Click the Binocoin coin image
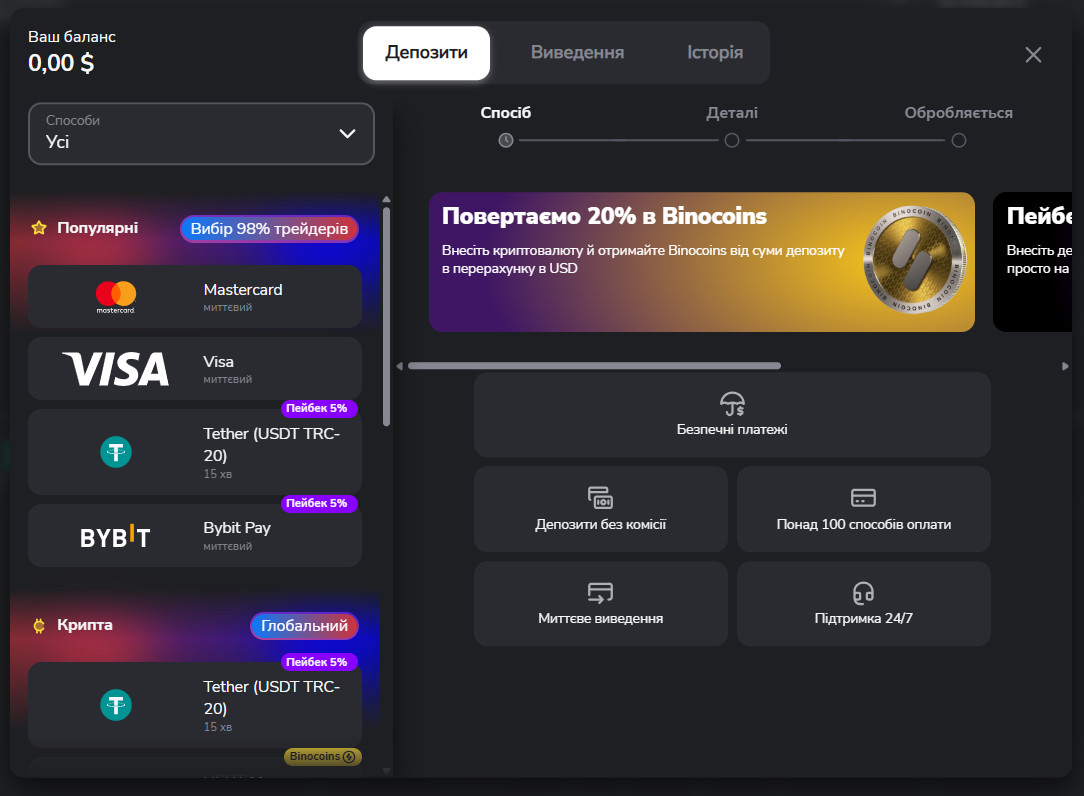 point(914,261)
